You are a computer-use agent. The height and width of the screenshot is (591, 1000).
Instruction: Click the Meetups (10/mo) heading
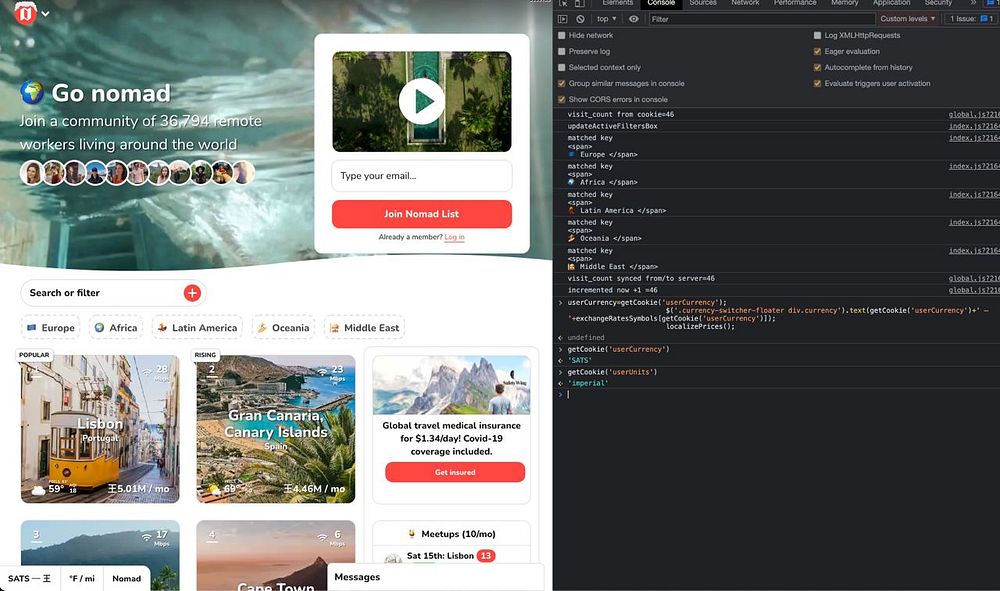[x=451, y=534]
